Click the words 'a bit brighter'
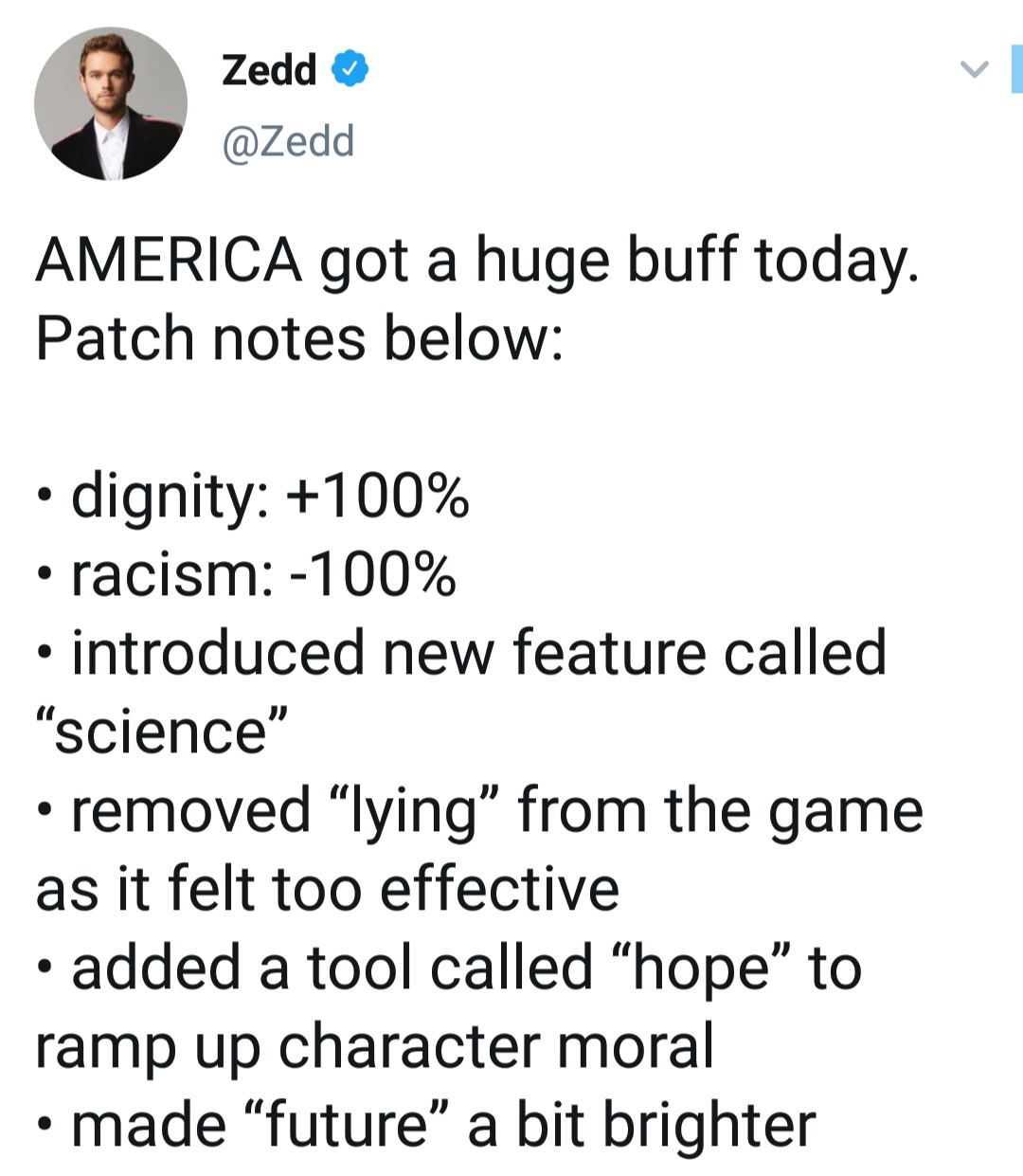The image size is (1023, 1176). 642,1125
